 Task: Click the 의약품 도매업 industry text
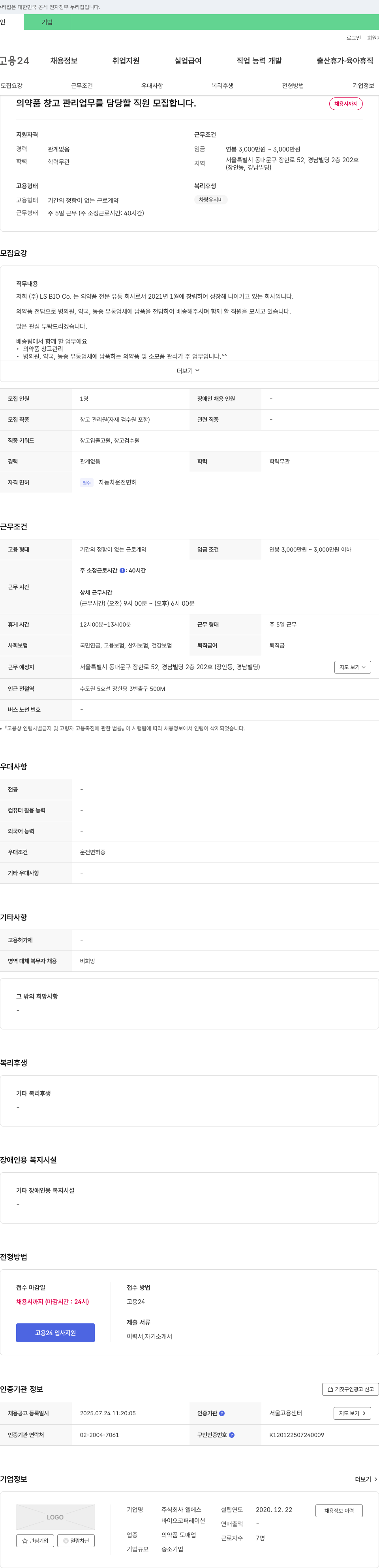[x=178, y=1534]
